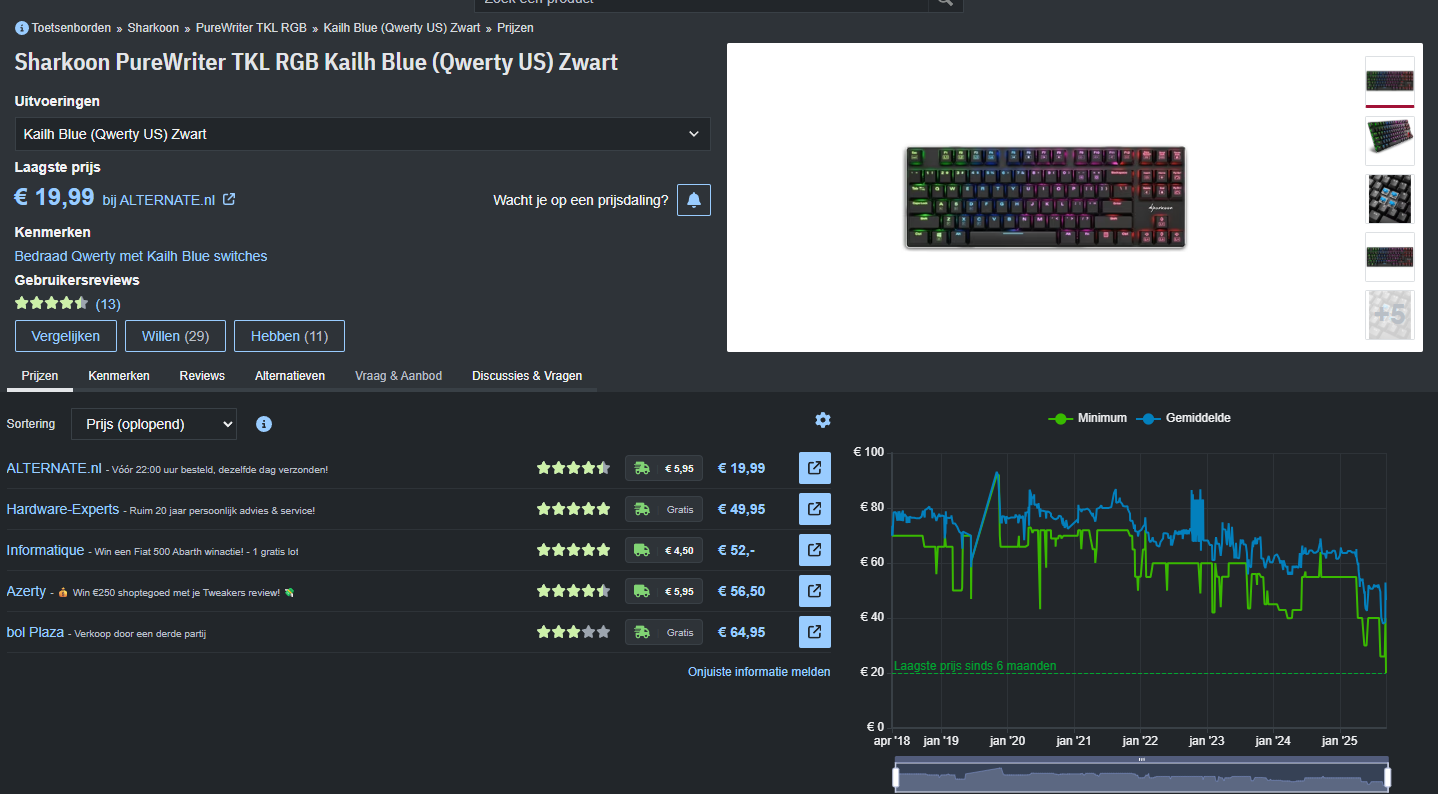Open Bedraad Qwerty met Kailh Blue switches link

coord(141,256)
